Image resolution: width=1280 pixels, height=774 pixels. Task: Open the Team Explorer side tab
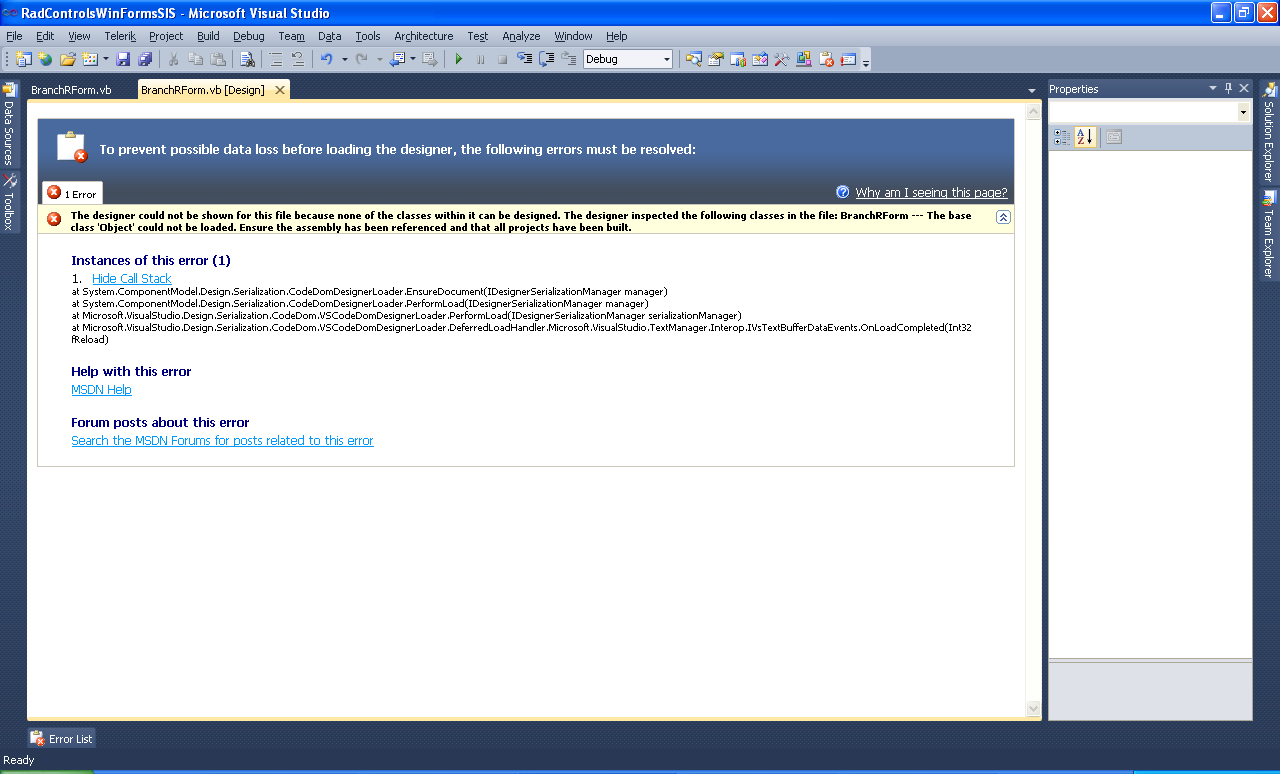1269,234
